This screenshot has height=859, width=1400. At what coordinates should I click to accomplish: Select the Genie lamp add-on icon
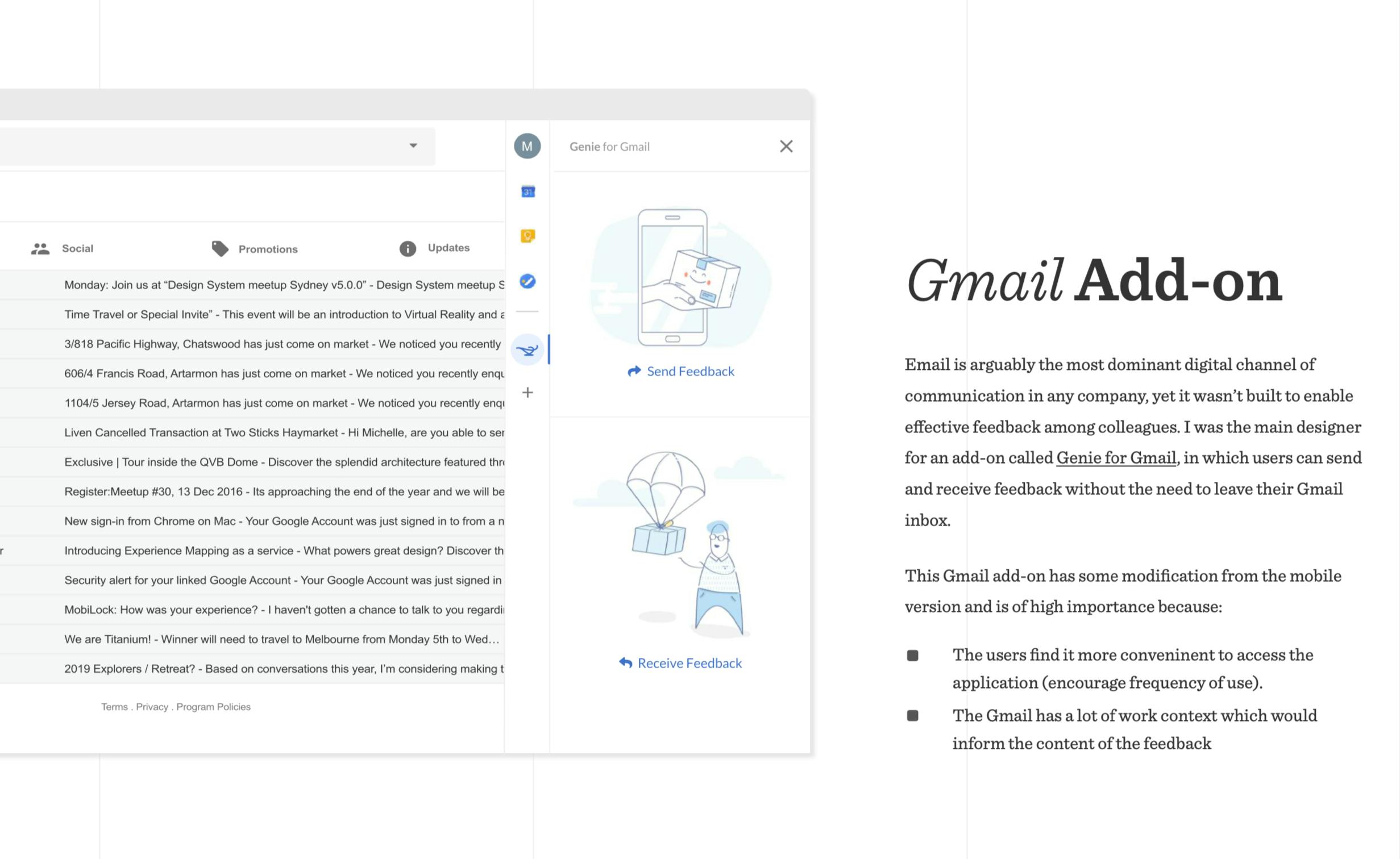(527, 350)
